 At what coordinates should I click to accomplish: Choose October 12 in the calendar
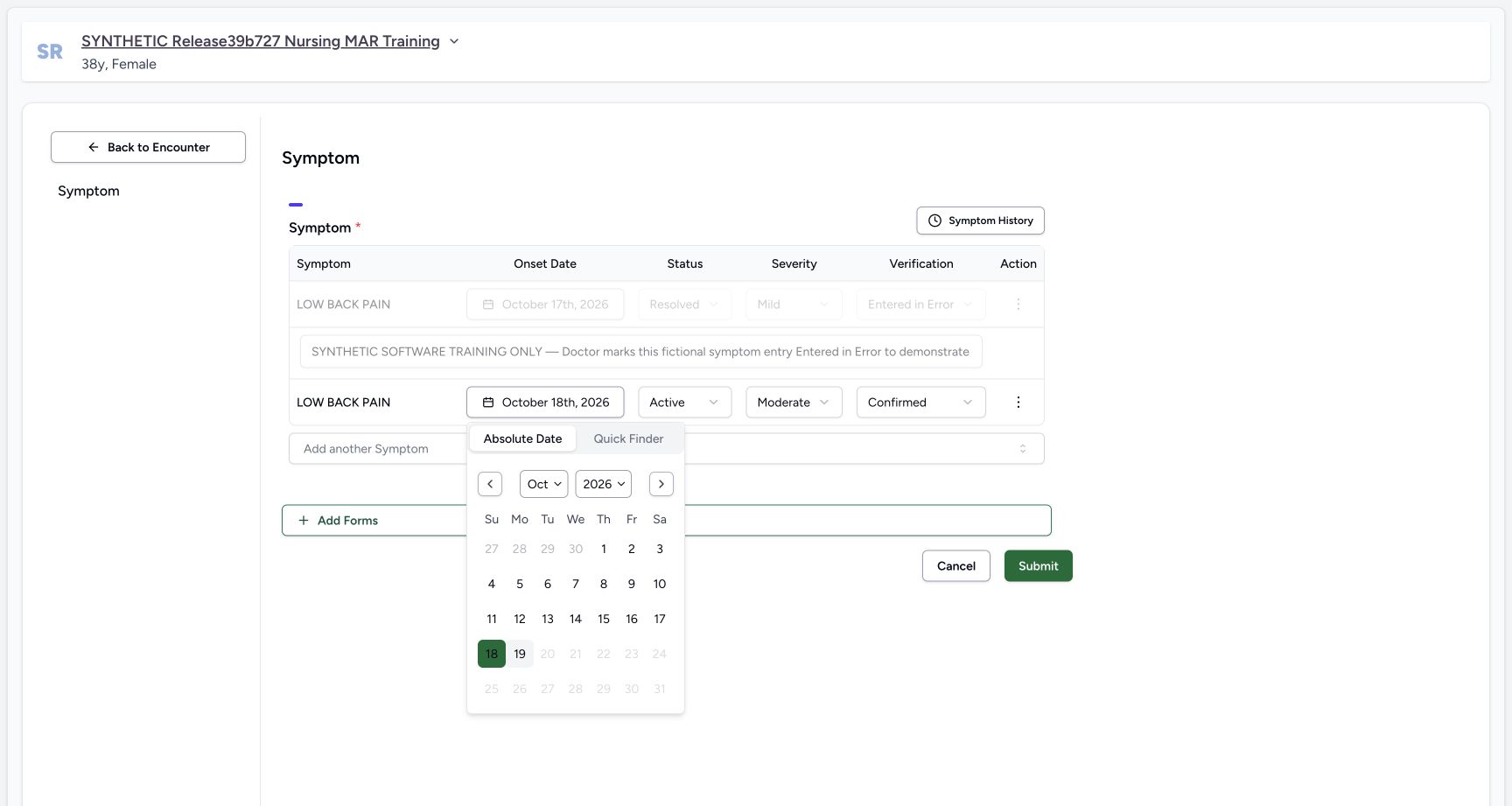(x=520, y=619)
